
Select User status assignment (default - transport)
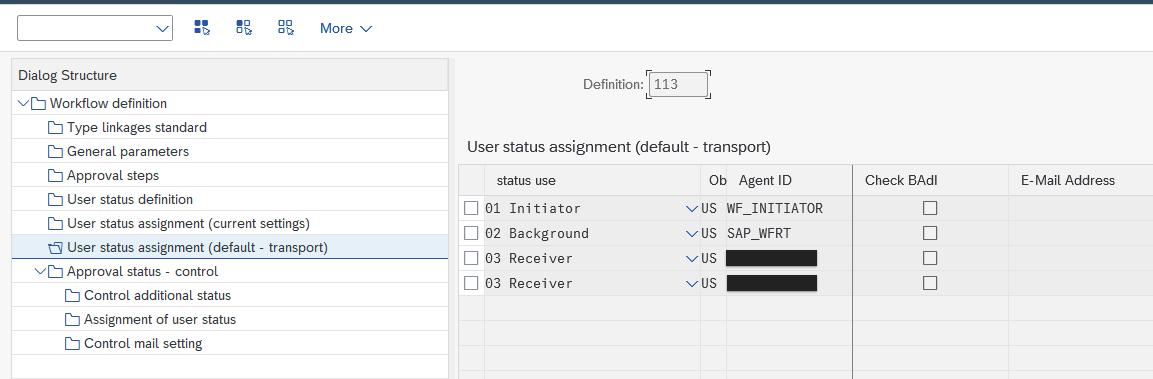(197, 247)
